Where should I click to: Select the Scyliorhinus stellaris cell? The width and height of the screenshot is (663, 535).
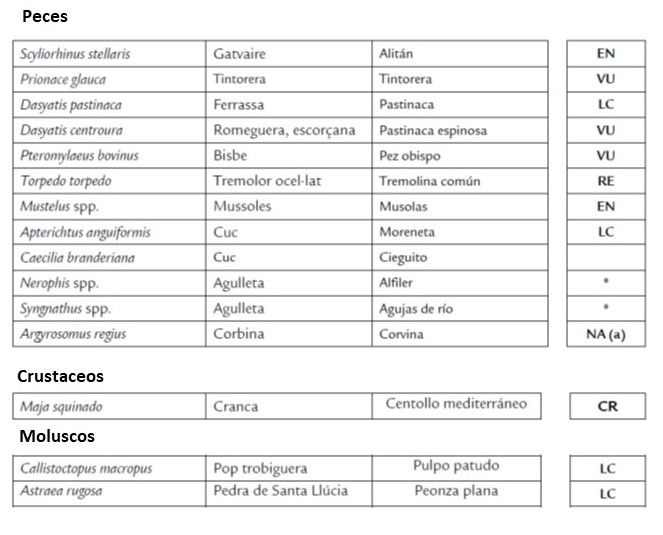pyautogui.click(x=75, y=54)
